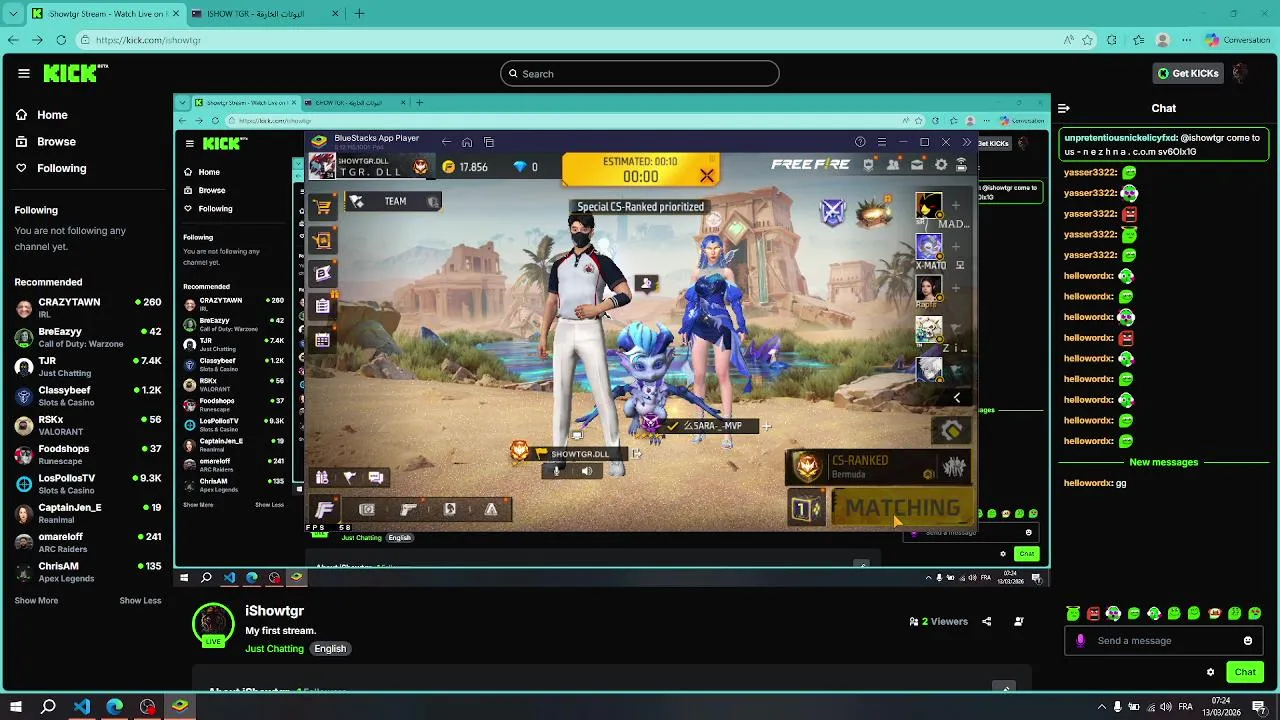The width and height of the screenshot is (1280, 720).
Task: Open Free Fire settings gear icon
Action: [940, 165]
